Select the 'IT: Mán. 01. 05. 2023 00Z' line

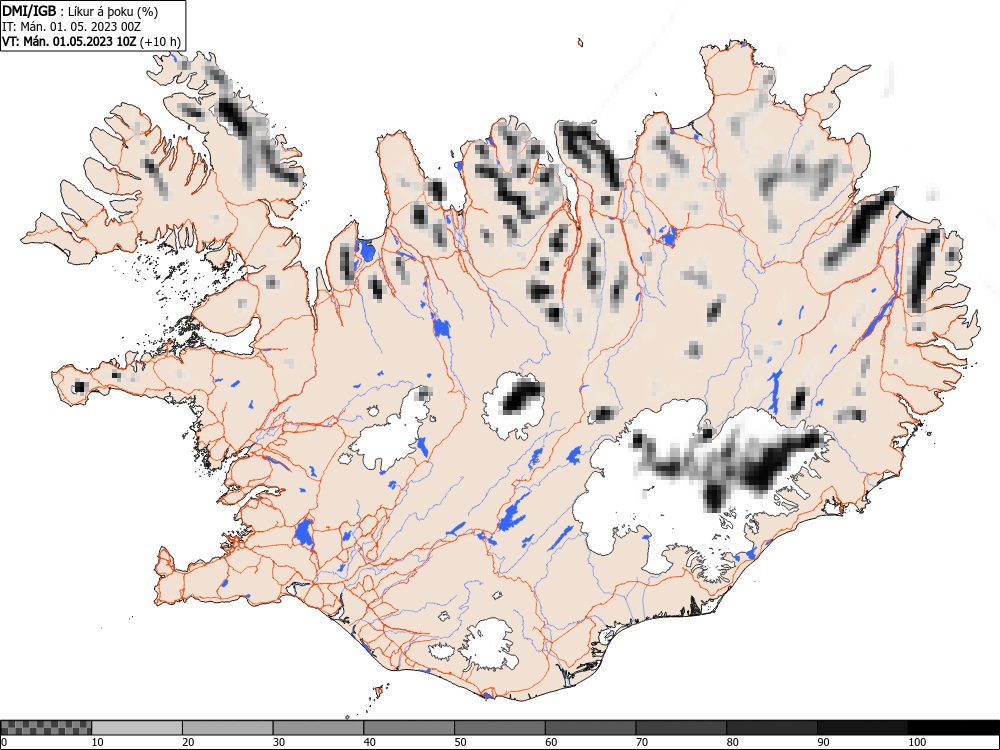pos(71,27)
